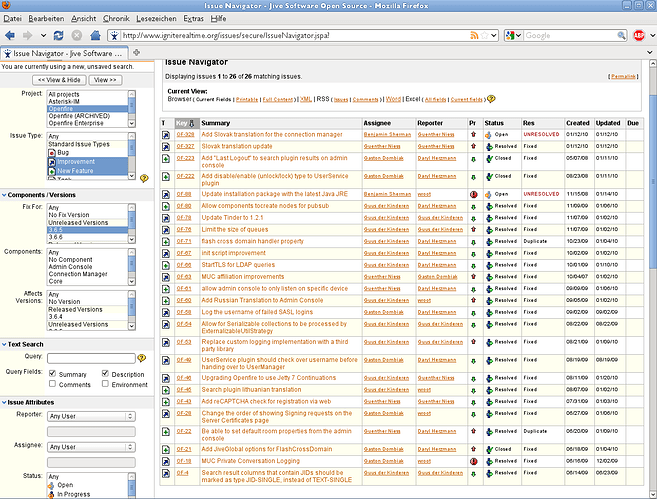Click the search magnifier in Google box
Viewport: 657px width, 499px height.
point(621,36)
